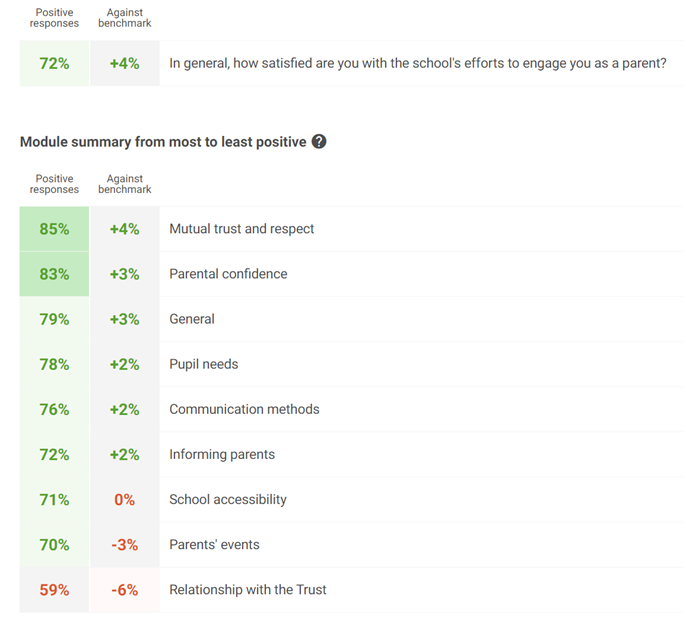Click School accessibility module
The image size is (686, 618).
click(228, 499)
